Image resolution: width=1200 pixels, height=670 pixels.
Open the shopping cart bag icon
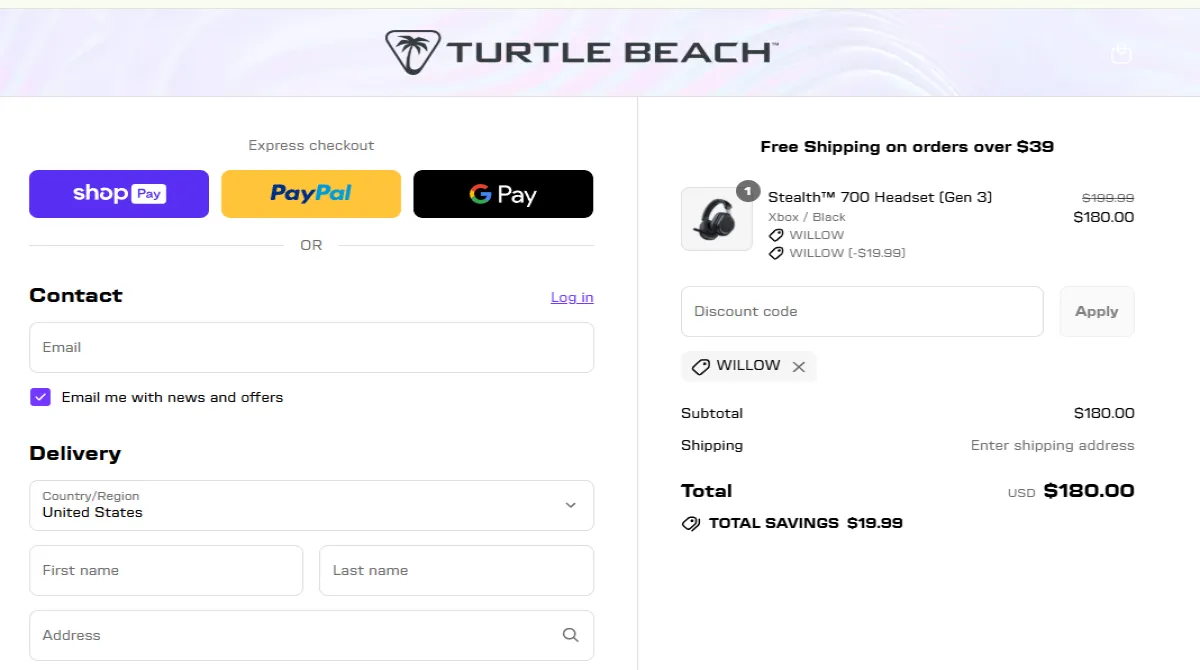(1121, 53)
